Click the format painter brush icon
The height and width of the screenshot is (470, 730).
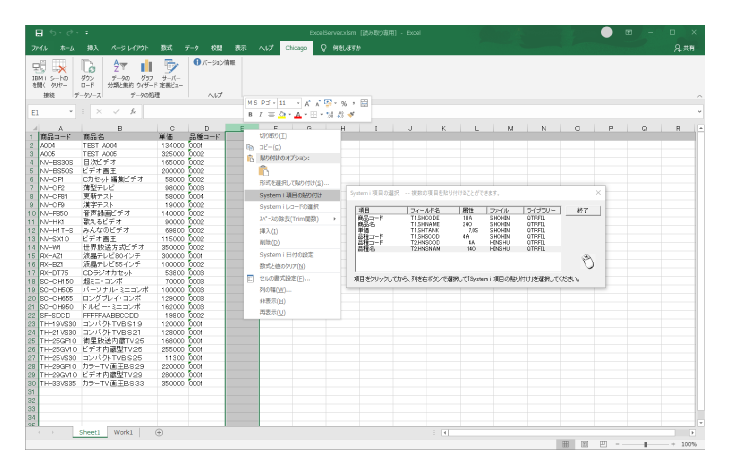(x=351, y=114)
